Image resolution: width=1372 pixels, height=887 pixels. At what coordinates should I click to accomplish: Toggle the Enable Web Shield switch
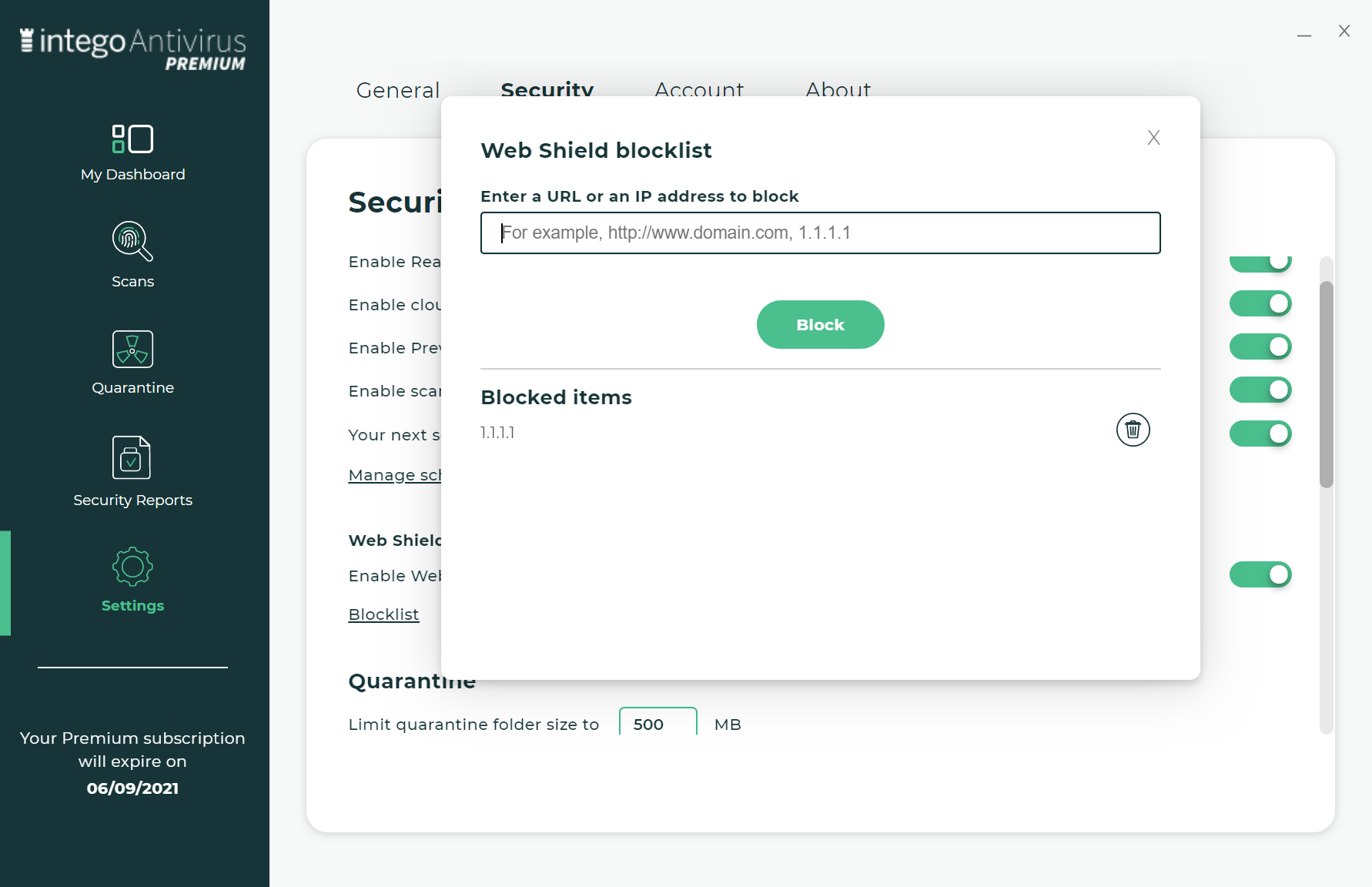(x=1260, y=574)
